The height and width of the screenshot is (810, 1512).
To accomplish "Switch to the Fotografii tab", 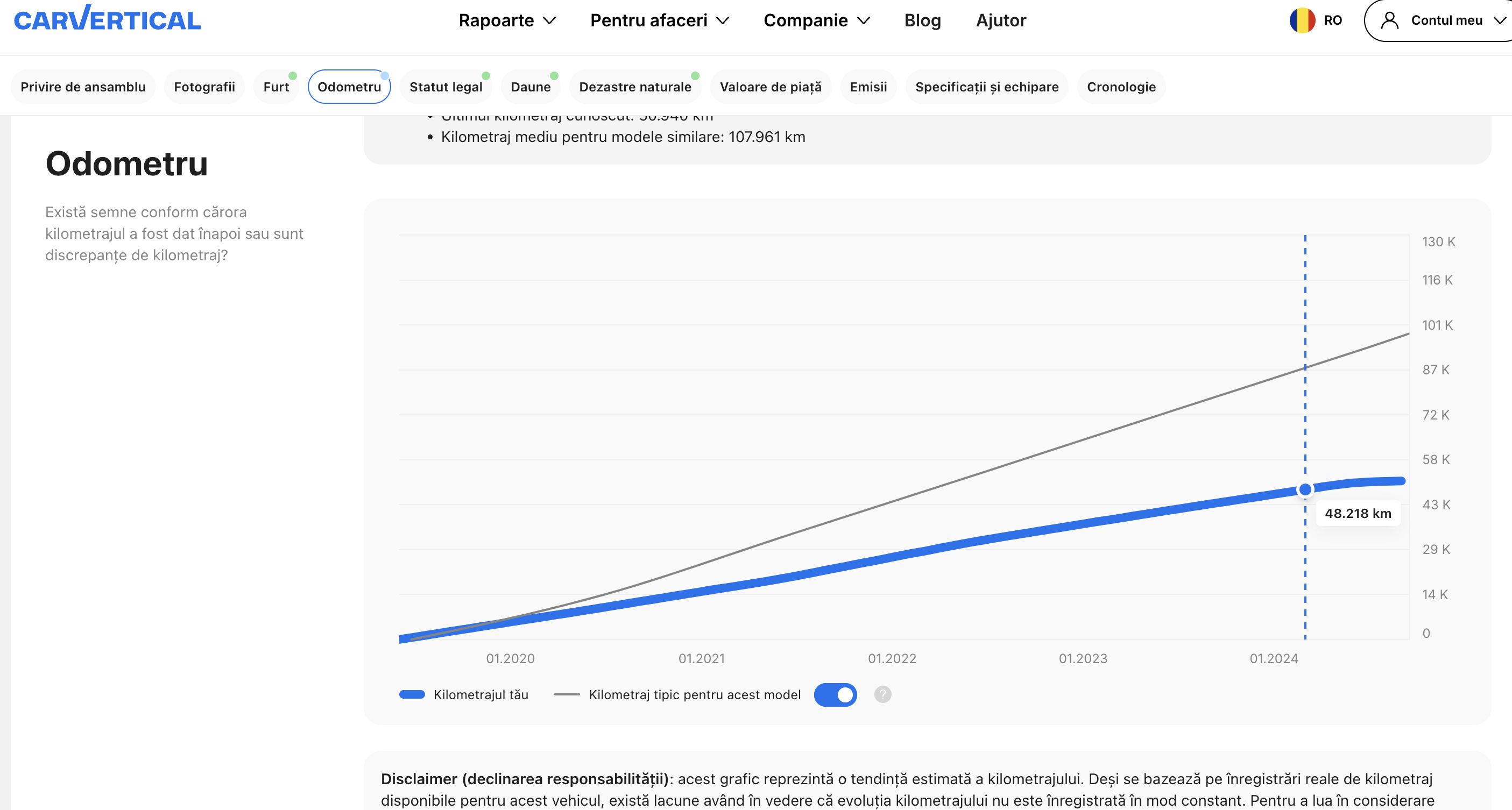I will 204,87.
